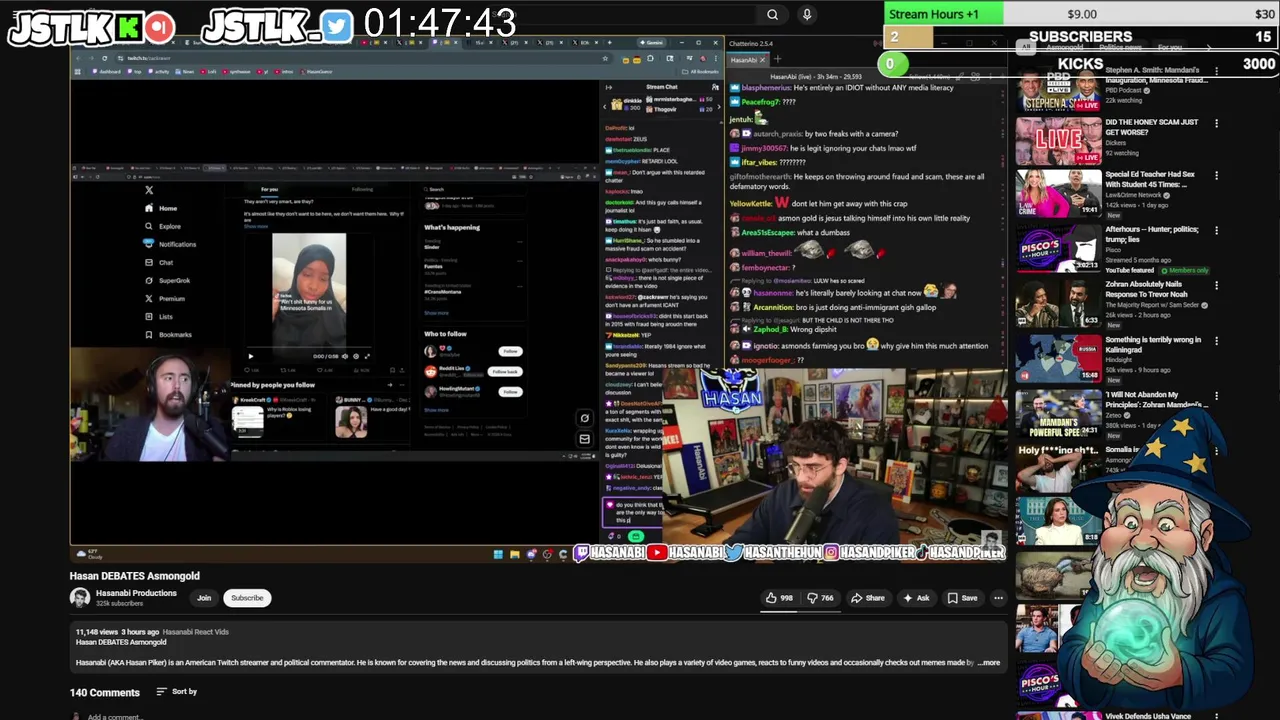Click the Members only badge

(1184, 270)
